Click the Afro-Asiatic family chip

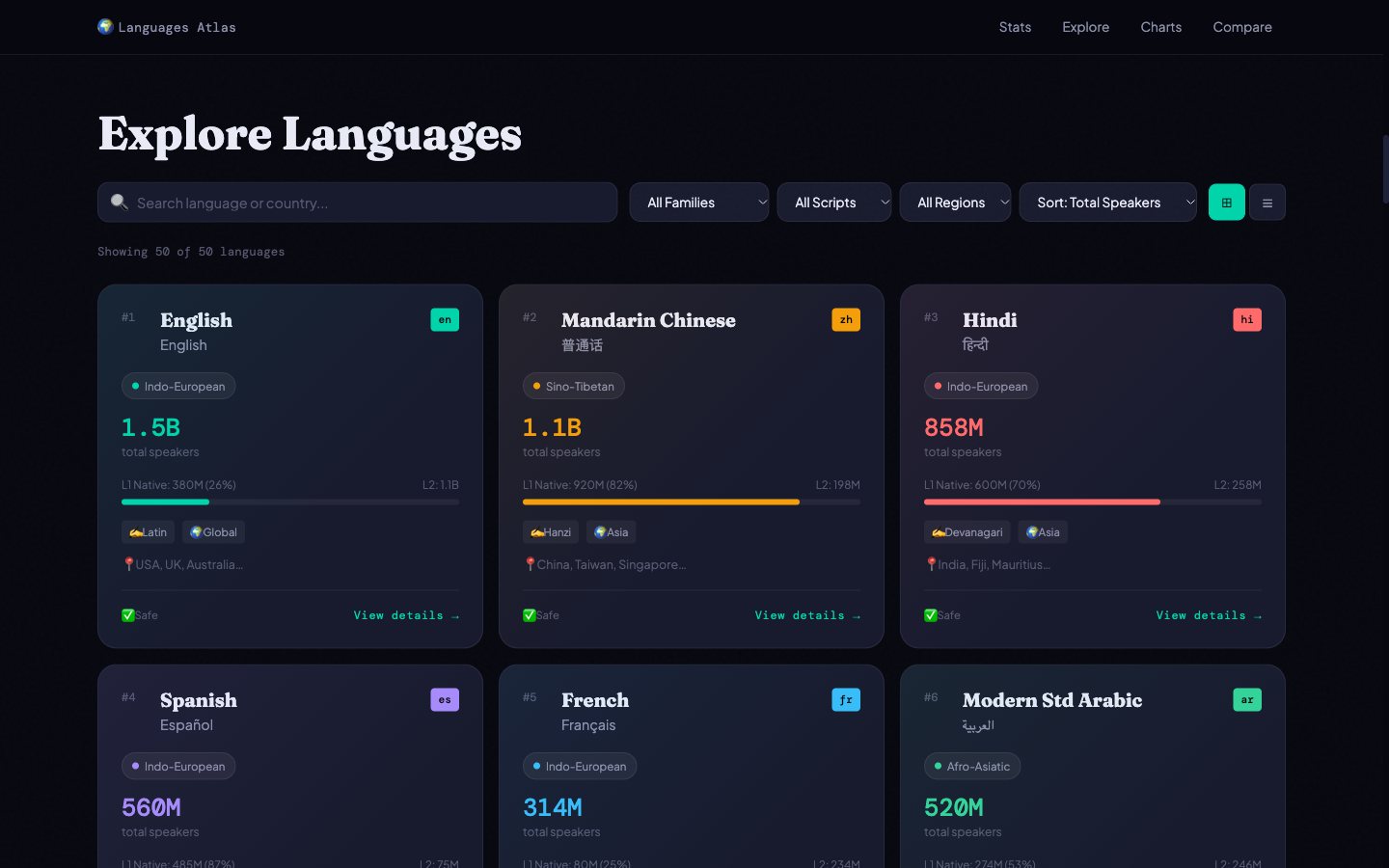coord(972,766)
